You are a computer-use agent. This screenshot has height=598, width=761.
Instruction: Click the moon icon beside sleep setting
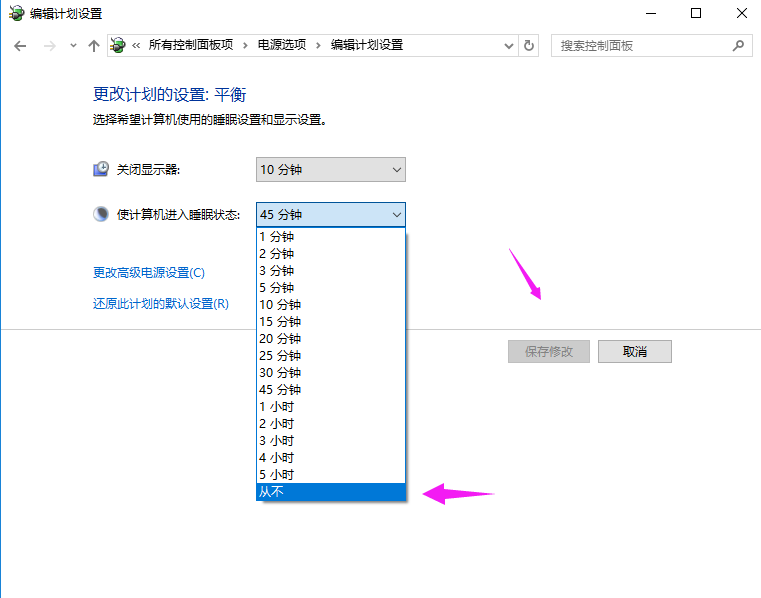point(101,214)
